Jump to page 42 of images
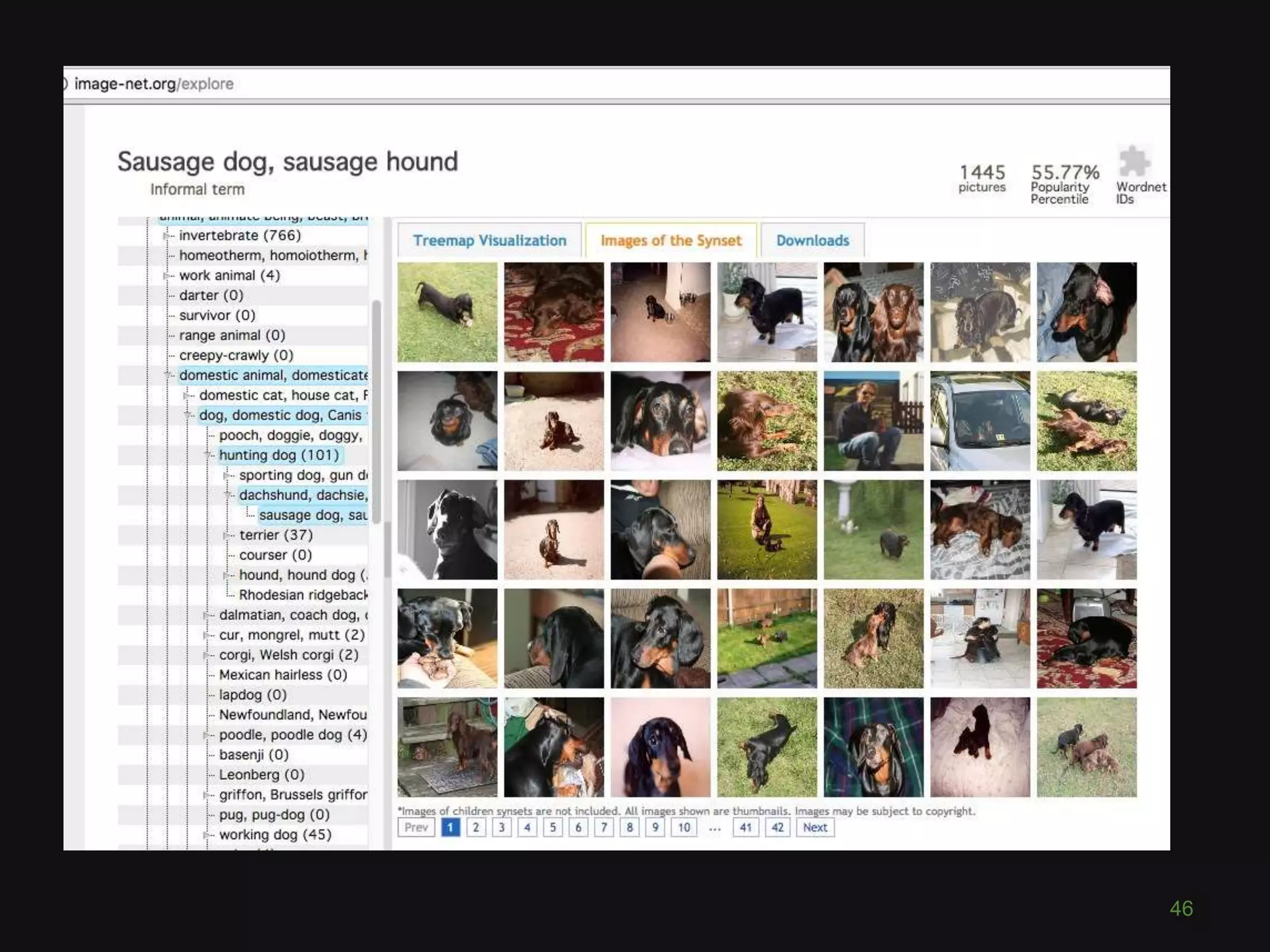The height and width of the screenshot is (952, 1270). [x=778, y=827]
